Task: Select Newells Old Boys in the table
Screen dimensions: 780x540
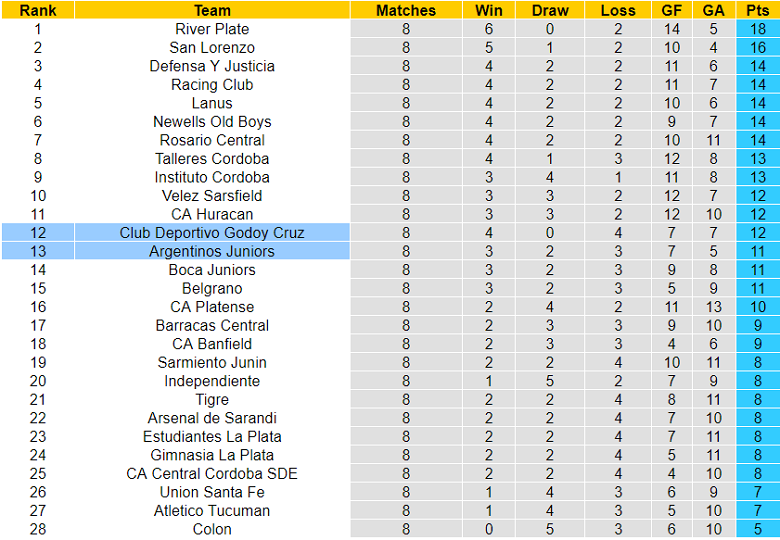Action: 212,122
